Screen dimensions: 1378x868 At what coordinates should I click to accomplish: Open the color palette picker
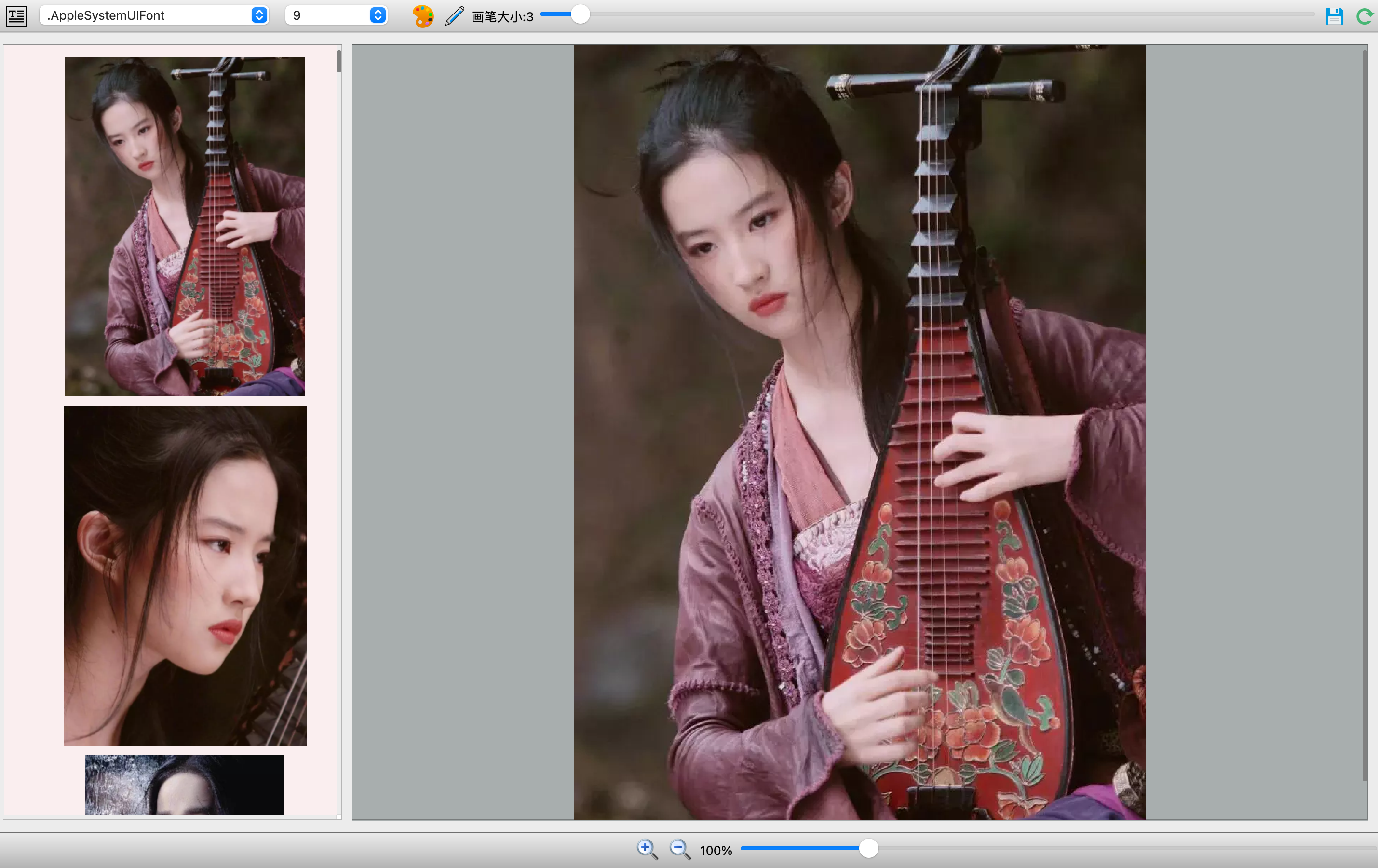[x=423, y=15]
